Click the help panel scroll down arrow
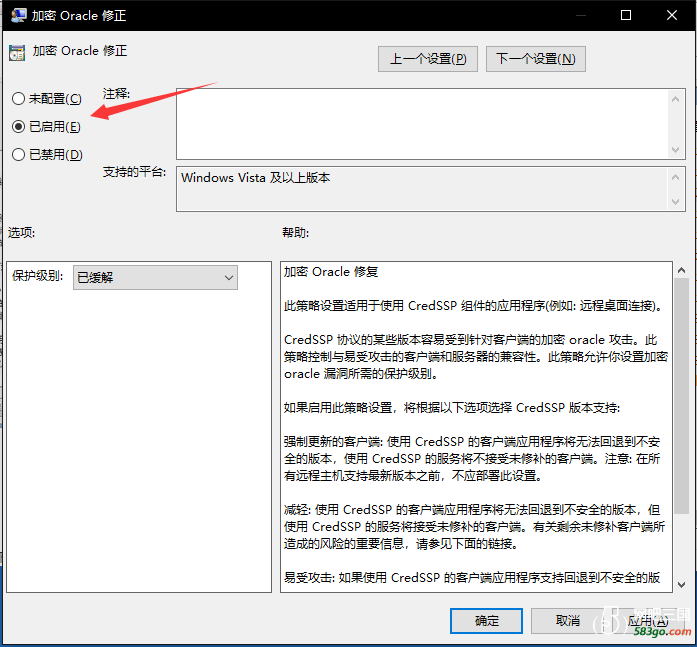 pos(681,585)
